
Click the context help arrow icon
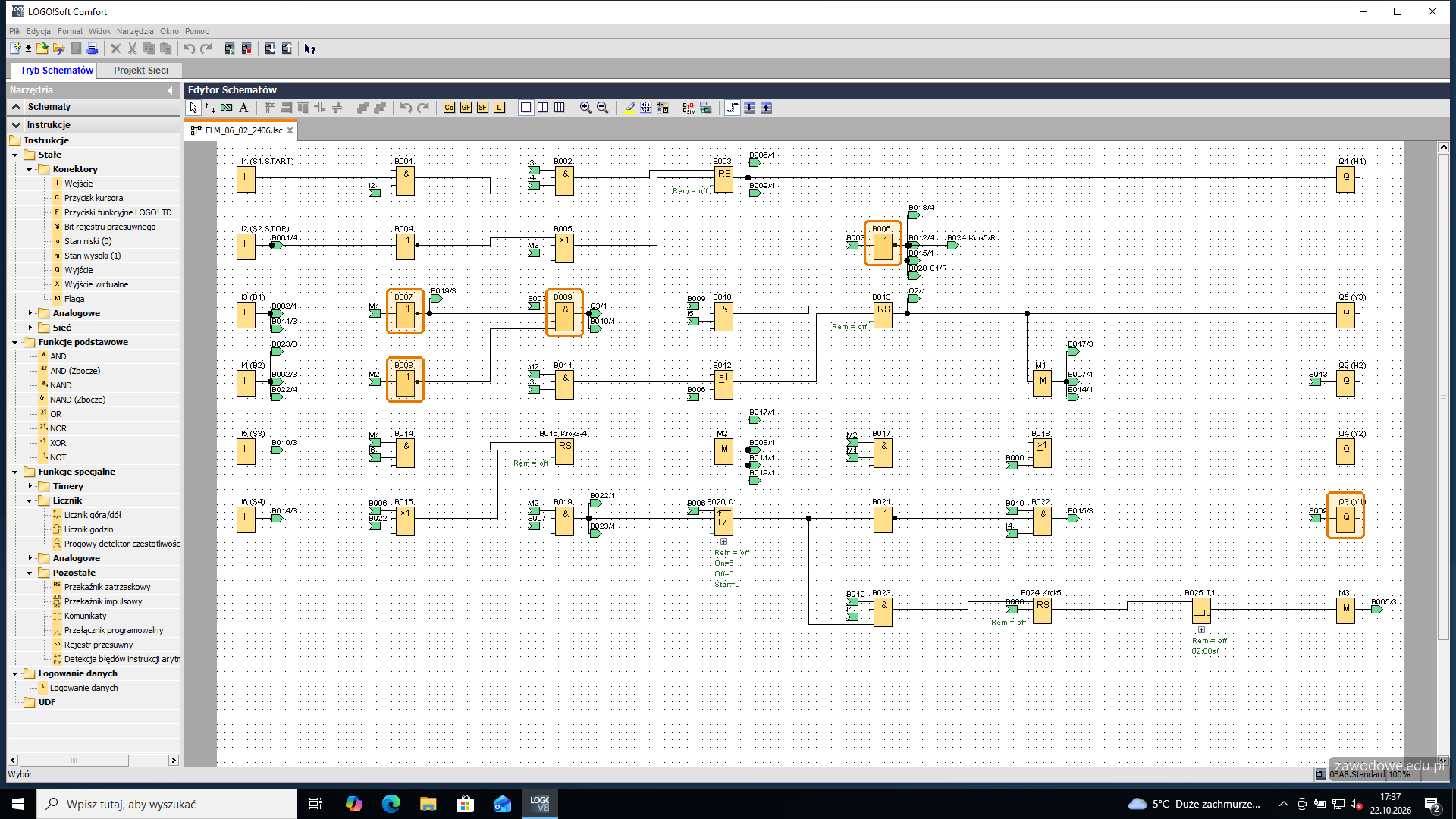click(x=309, y=49)
